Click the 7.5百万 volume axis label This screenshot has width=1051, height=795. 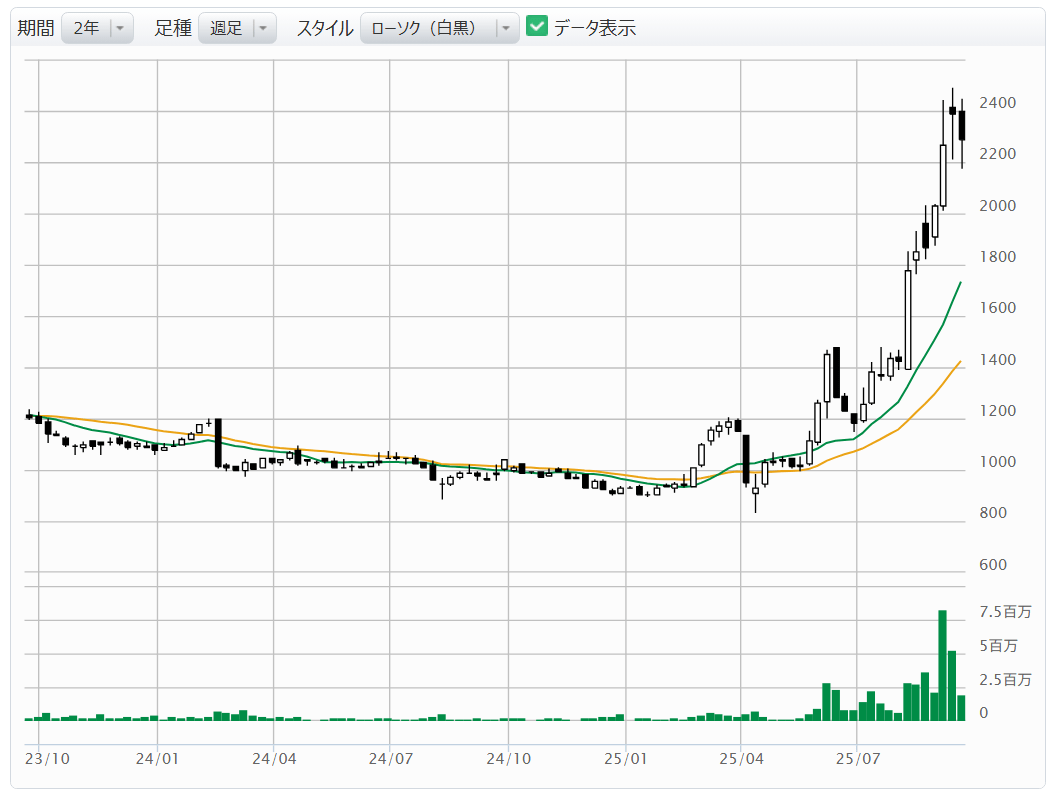pos(1004,612)
